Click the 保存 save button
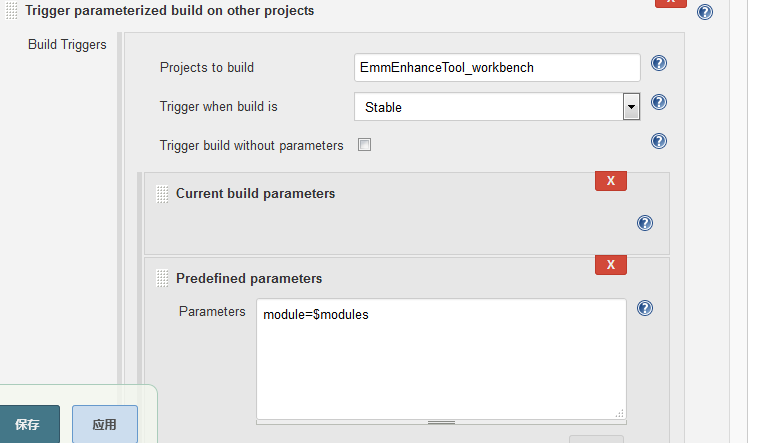 [x=28, y=425]
